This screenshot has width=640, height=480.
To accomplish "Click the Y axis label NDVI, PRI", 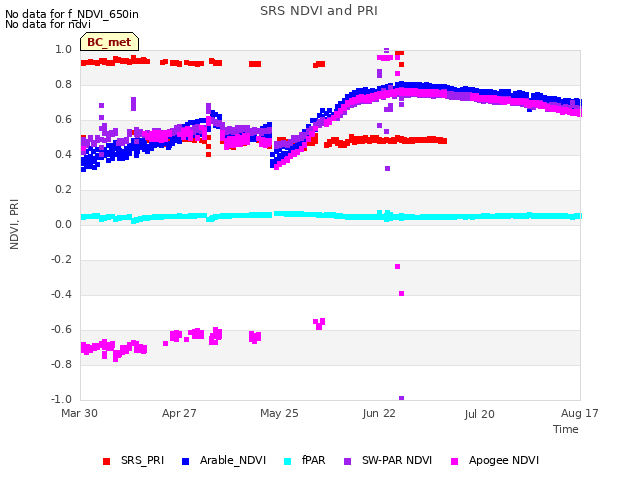I will click(14, 224).
